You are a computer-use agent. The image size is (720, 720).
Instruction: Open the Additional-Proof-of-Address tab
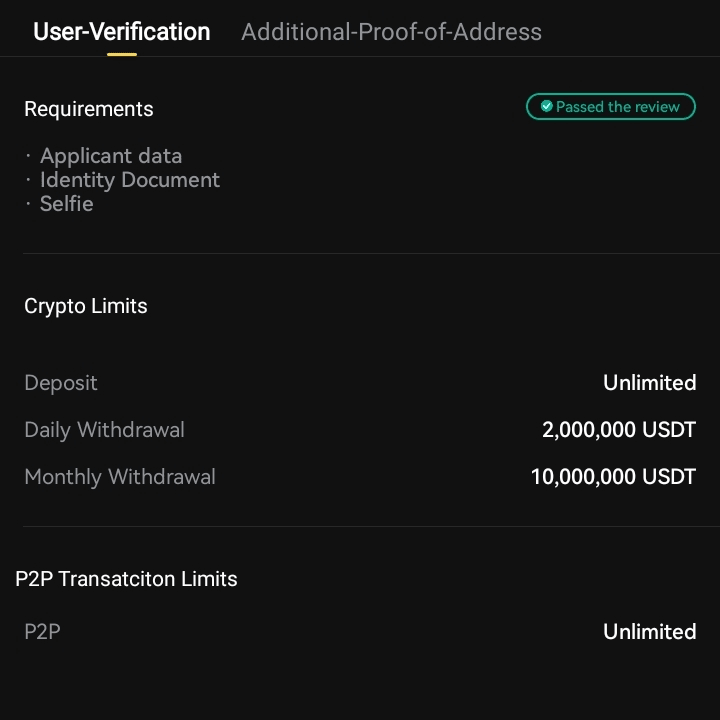(x=391, y=32)
